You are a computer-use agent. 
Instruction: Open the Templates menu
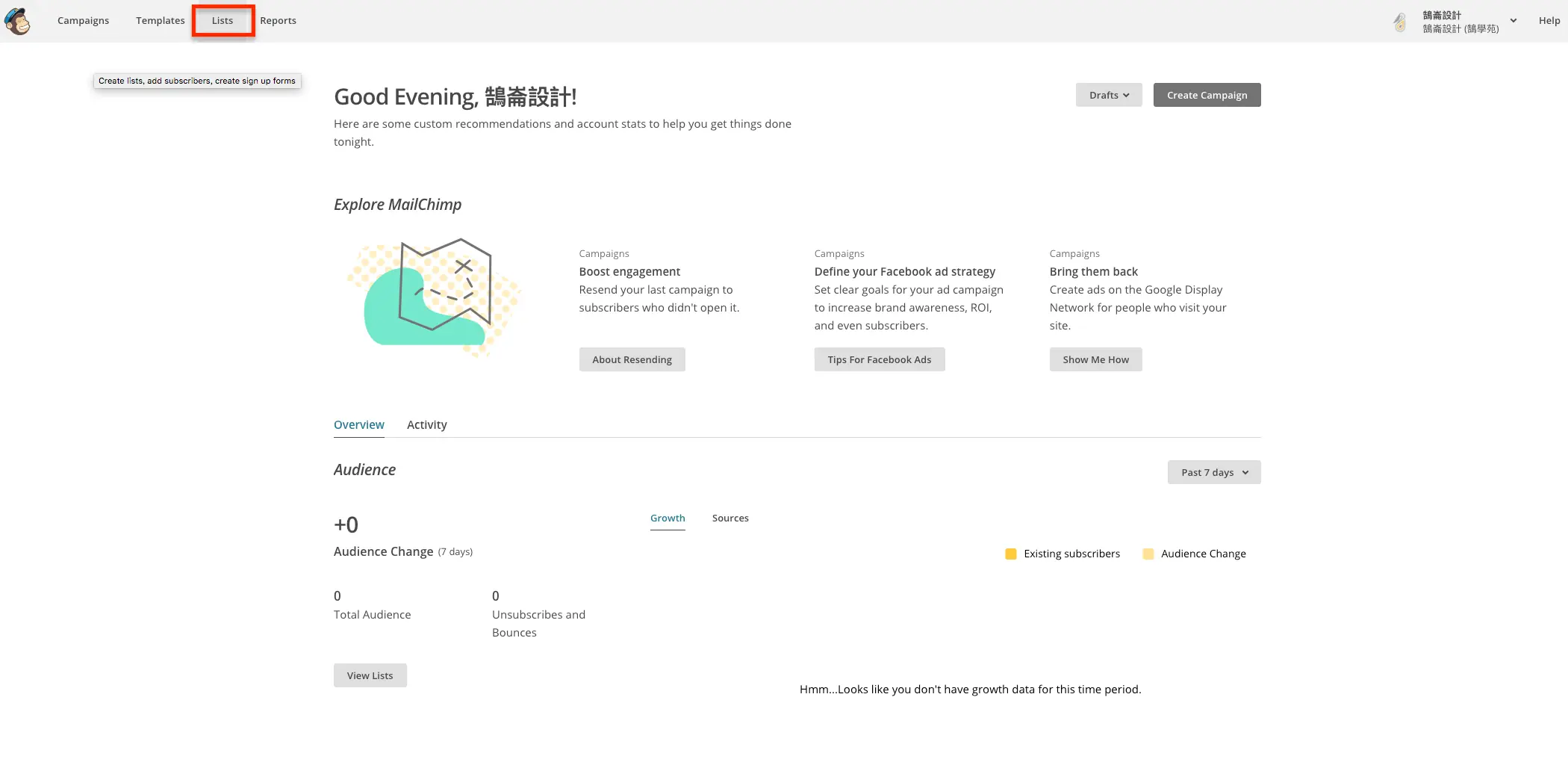[x=160, y=20]
